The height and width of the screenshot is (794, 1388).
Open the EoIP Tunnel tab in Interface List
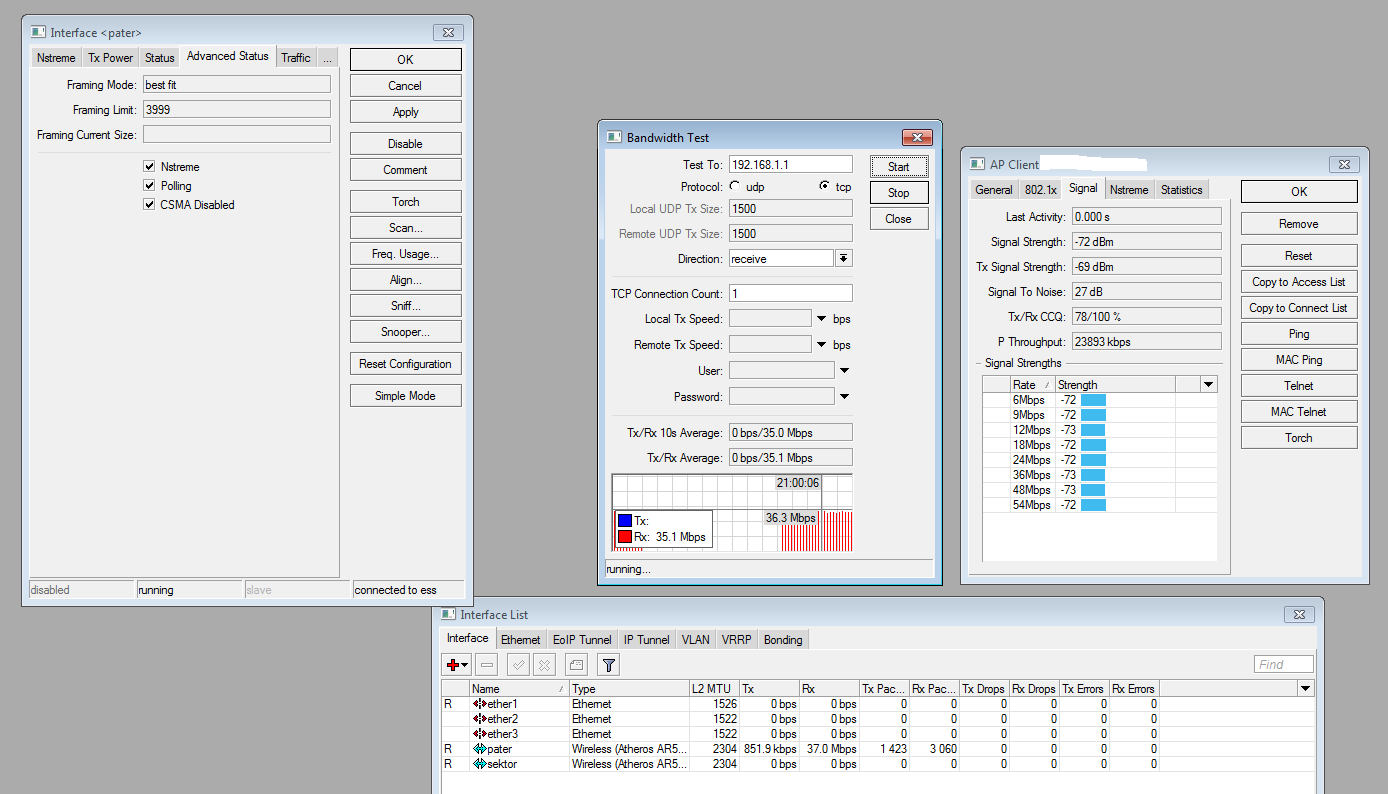point(582,640)
